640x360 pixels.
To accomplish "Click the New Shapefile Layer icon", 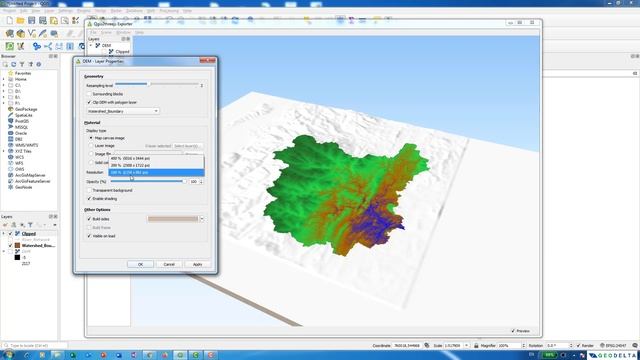I will 31,33.
